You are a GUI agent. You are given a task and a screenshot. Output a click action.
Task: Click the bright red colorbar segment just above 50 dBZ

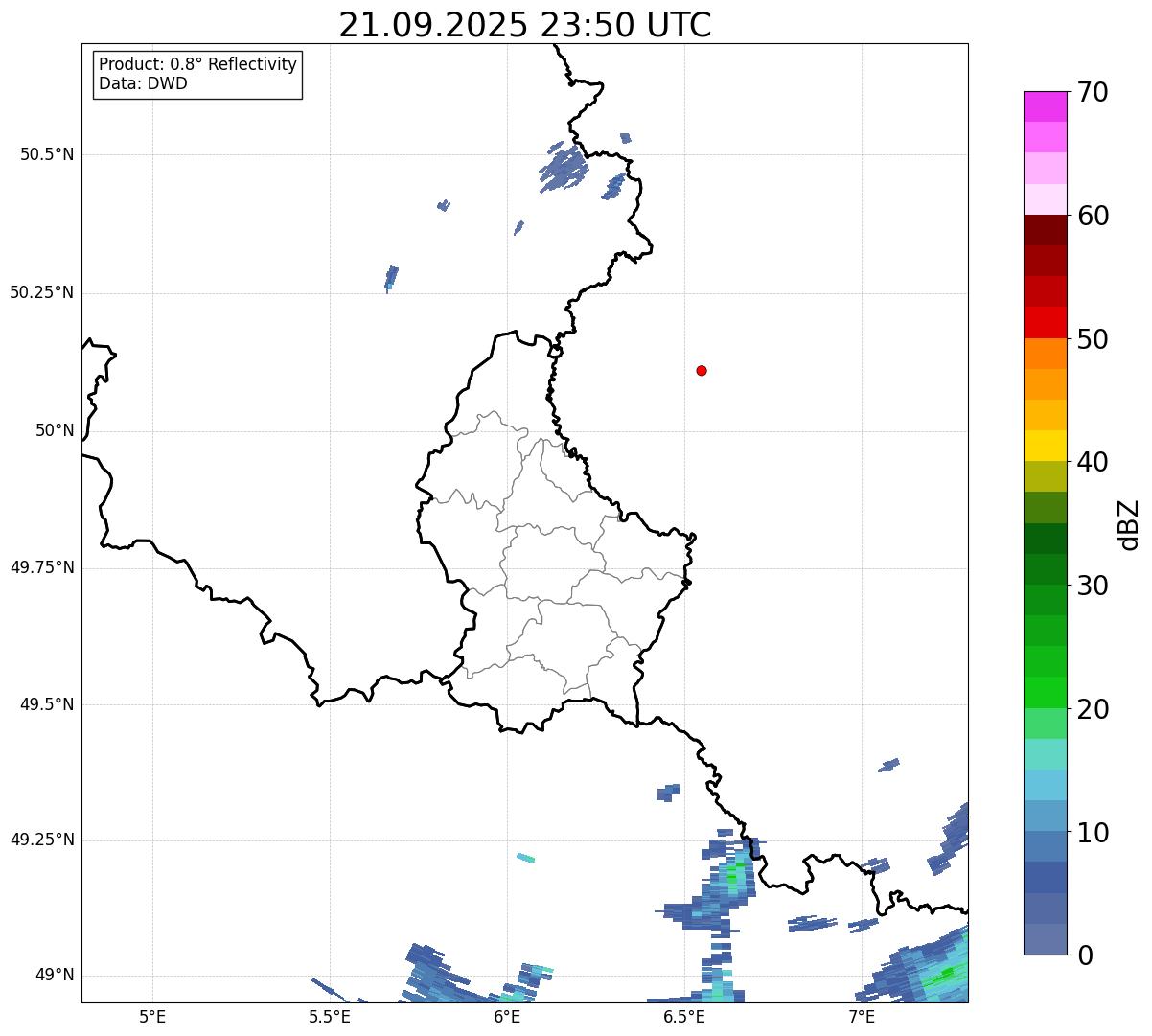[1045, 323]
